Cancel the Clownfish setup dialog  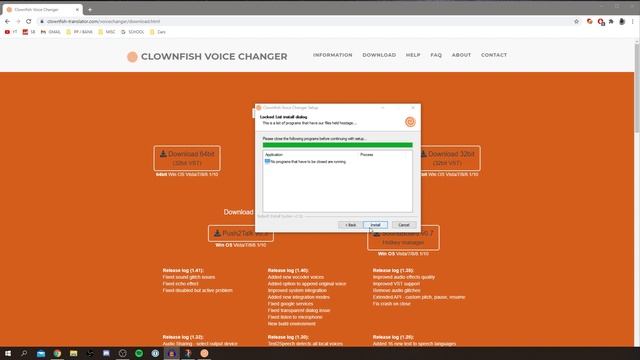coord(404,225)
